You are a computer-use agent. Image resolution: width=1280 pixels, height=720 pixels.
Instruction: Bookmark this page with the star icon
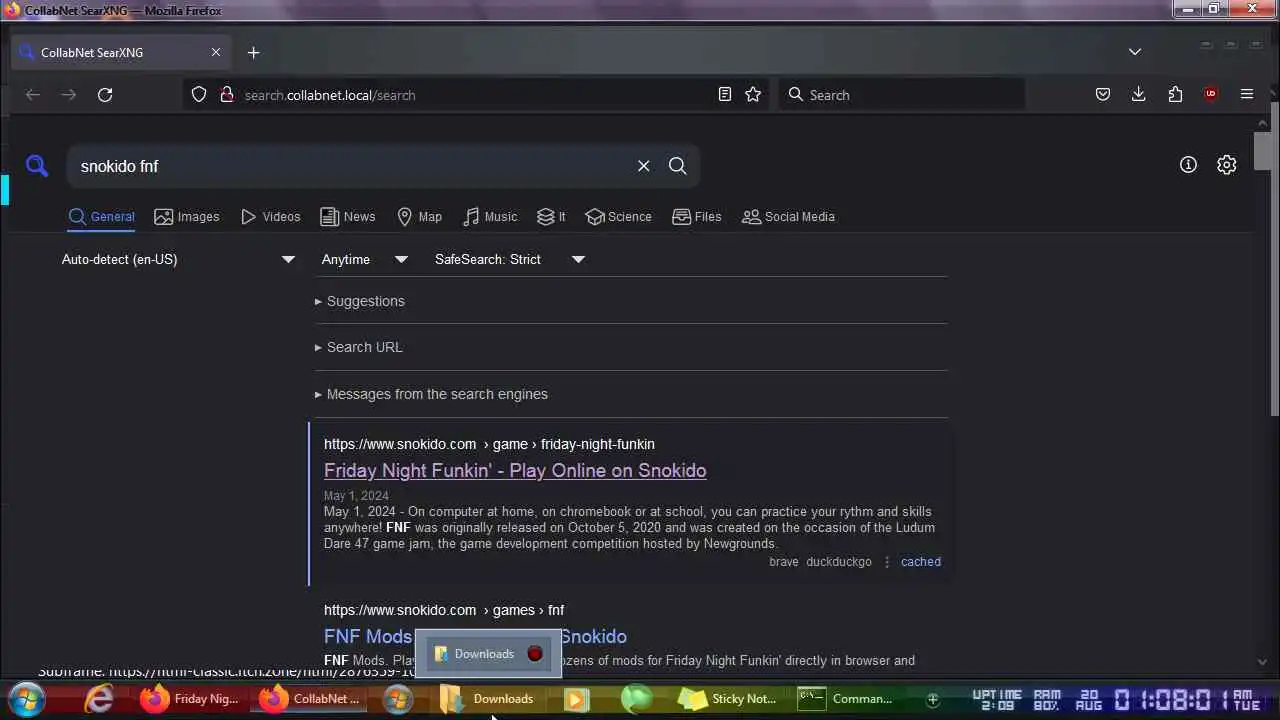pyautogui.click(x=753, y=94)
